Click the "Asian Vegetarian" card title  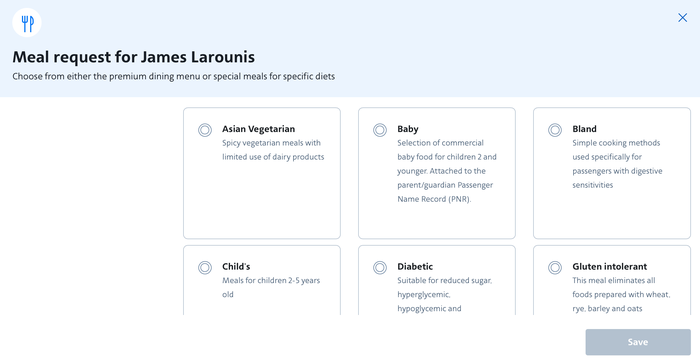(x=258, y=129)
